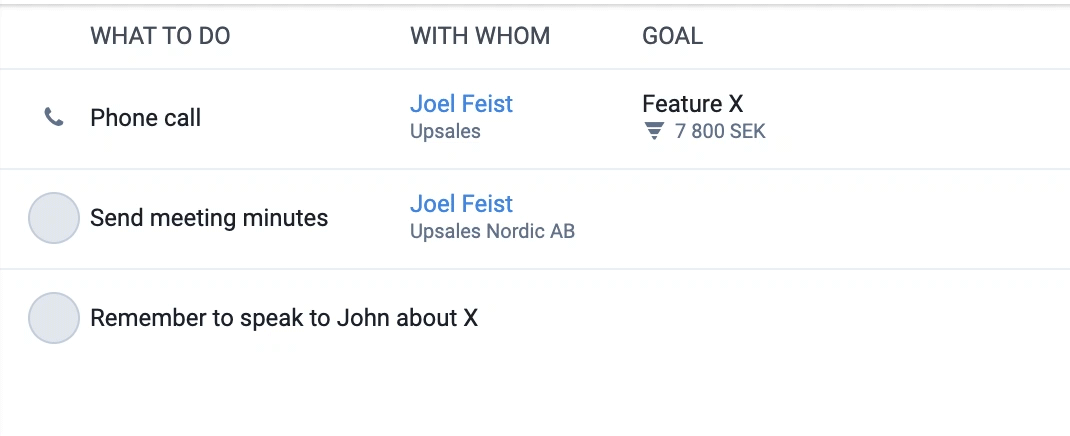Click the funnel icon next to 7 800 SEK
This screenshot has width=1070, height=436.
coord(654,131)
